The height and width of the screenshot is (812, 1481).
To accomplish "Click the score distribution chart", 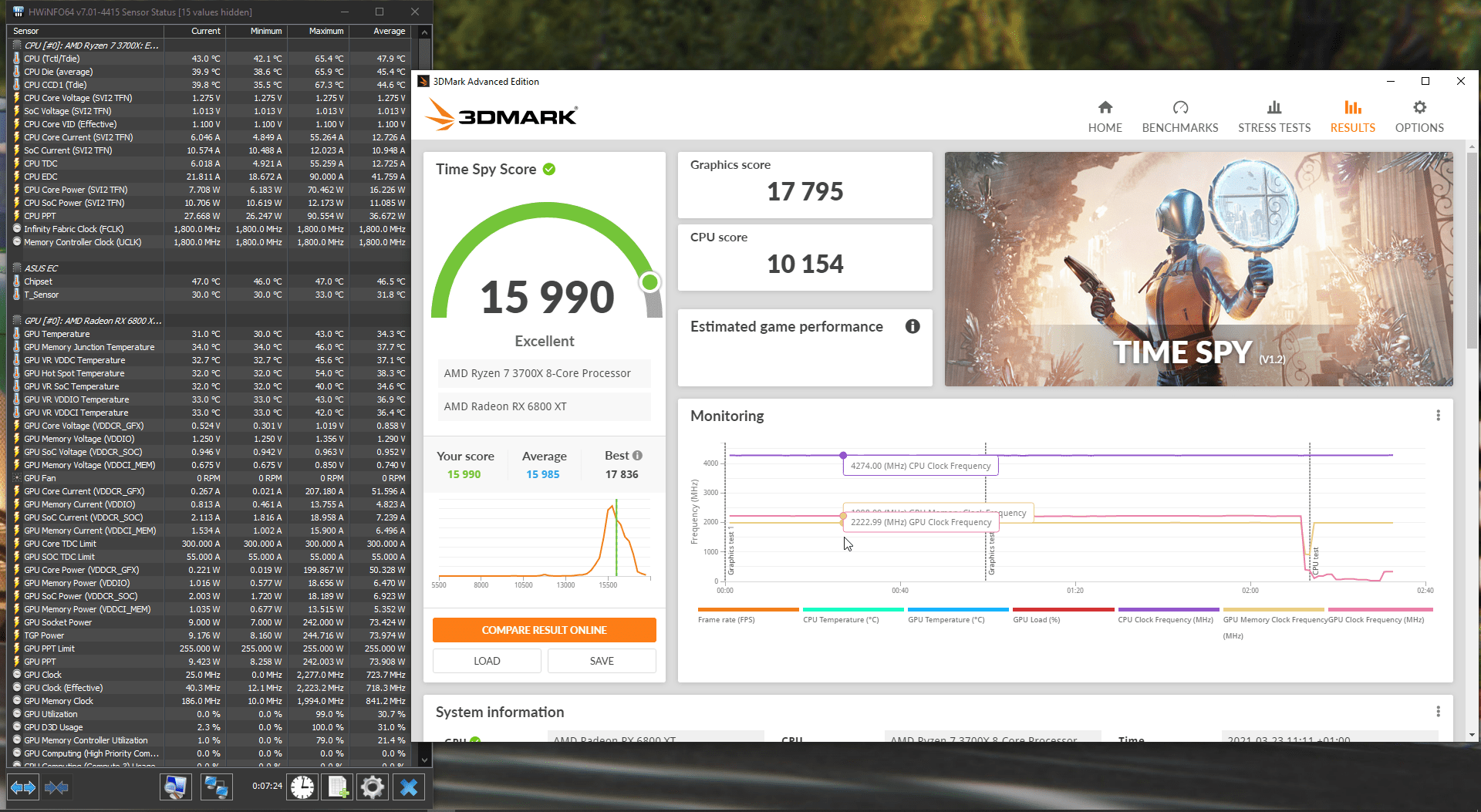I will (545, 544).
